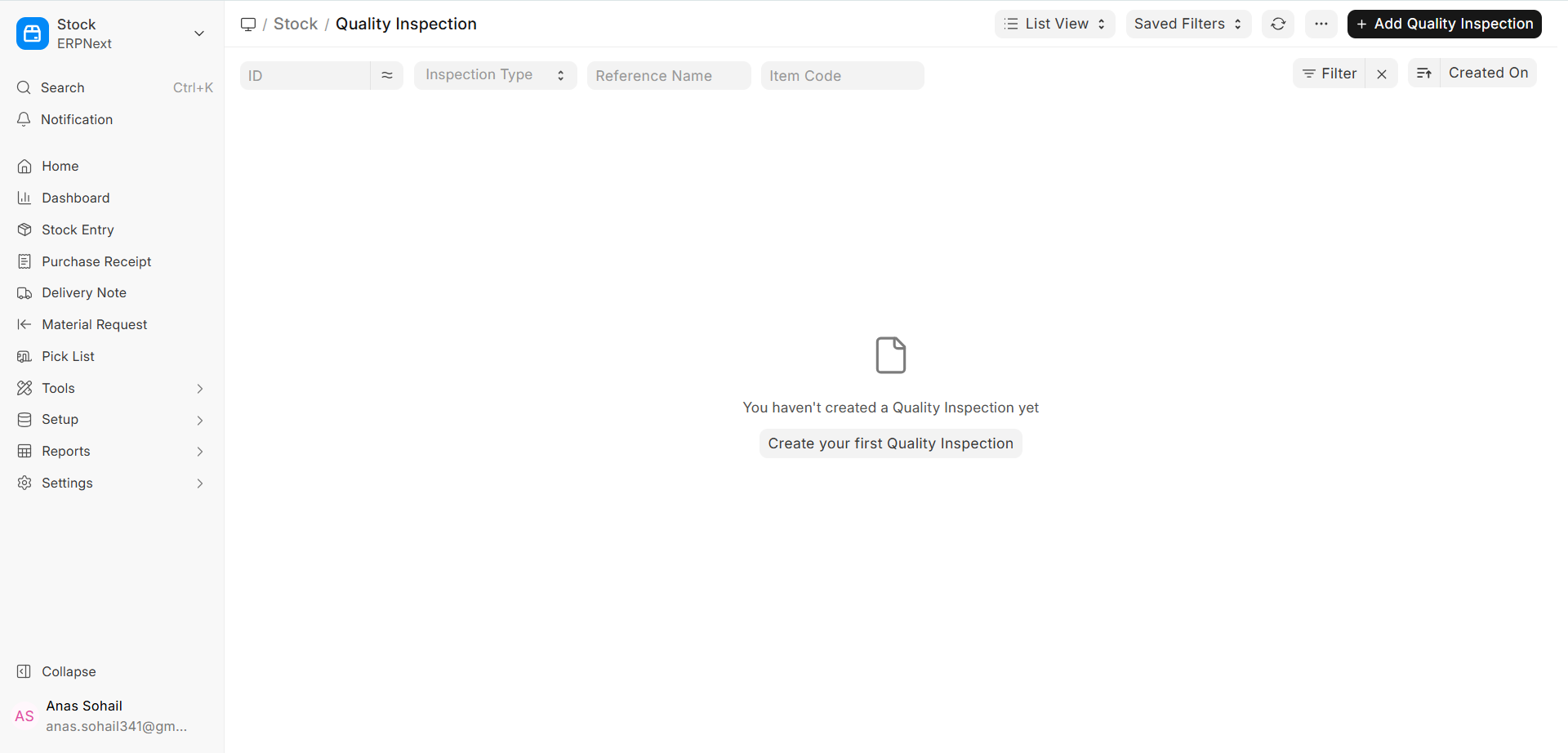Screen dimensions: 1568x753
Task: Click the desk icon in breadcrumb
Action: coord(248,25)
